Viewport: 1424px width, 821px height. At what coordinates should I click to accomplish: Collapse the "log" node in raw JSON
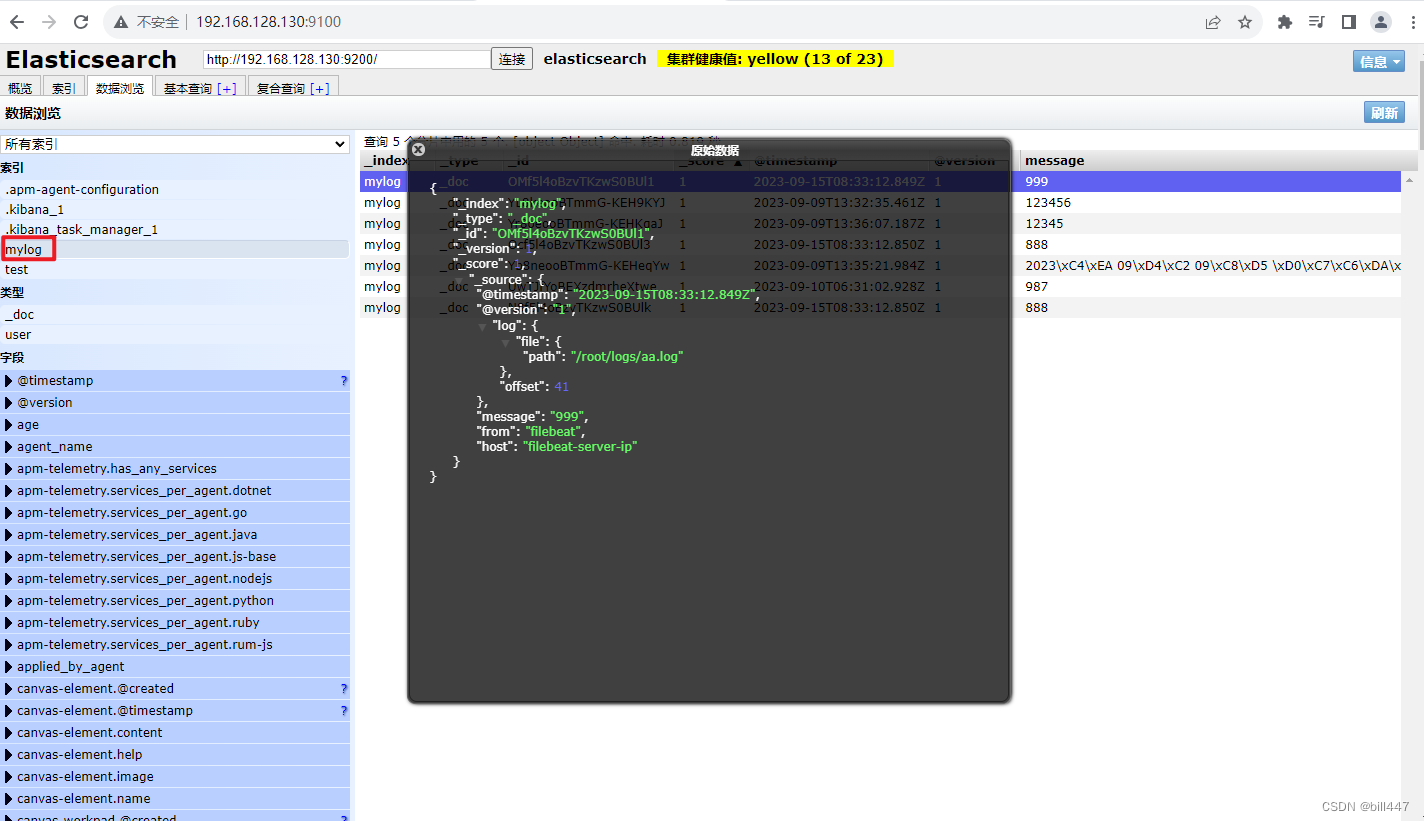(x=482, y=326)
